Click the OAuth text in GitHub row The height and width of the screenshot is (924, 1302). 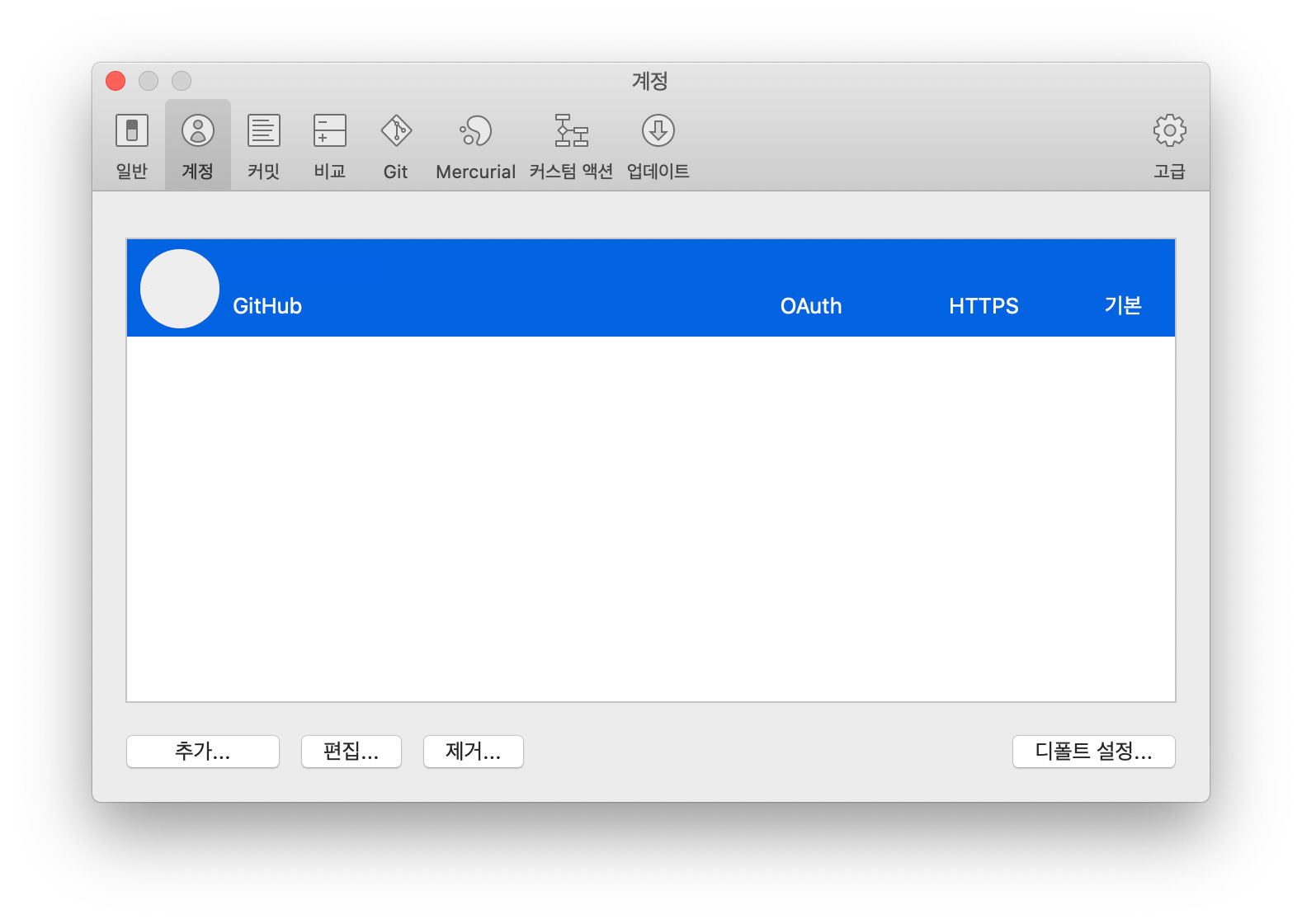[x=811, y=306]
